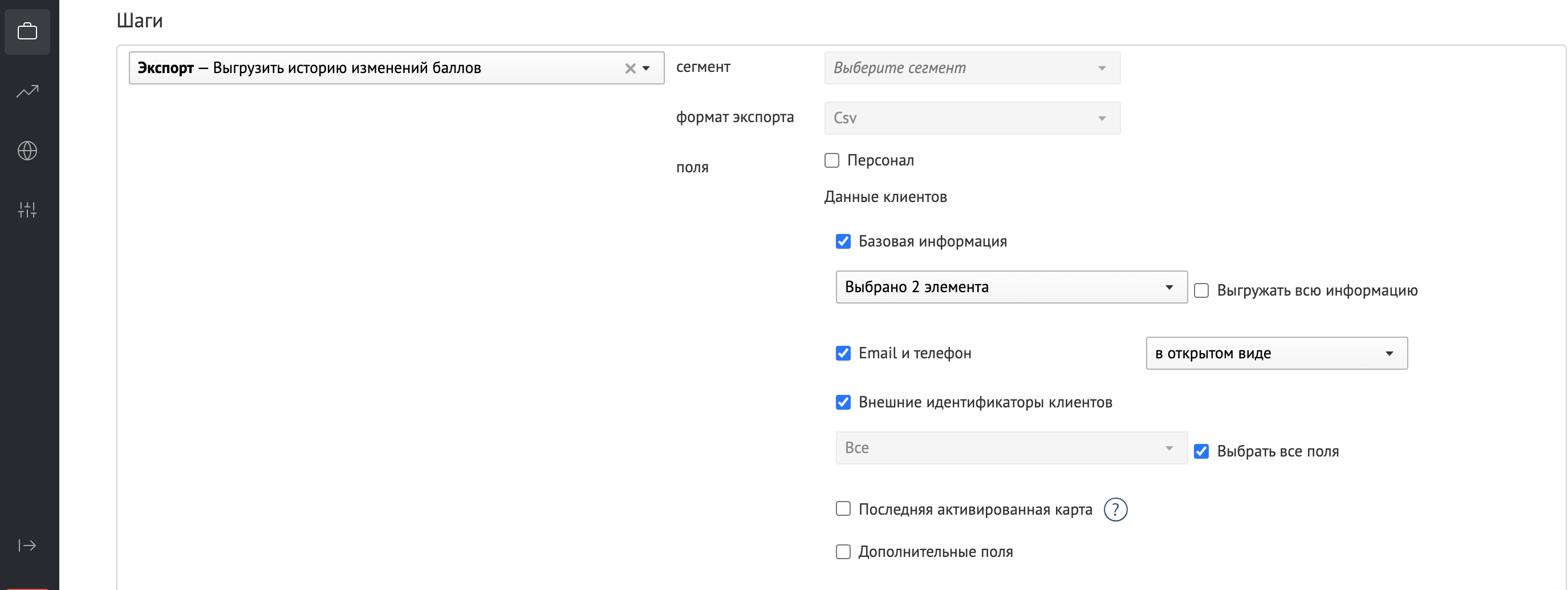
Task: Open the analytics trend chart icon
Action: point(27,91)
